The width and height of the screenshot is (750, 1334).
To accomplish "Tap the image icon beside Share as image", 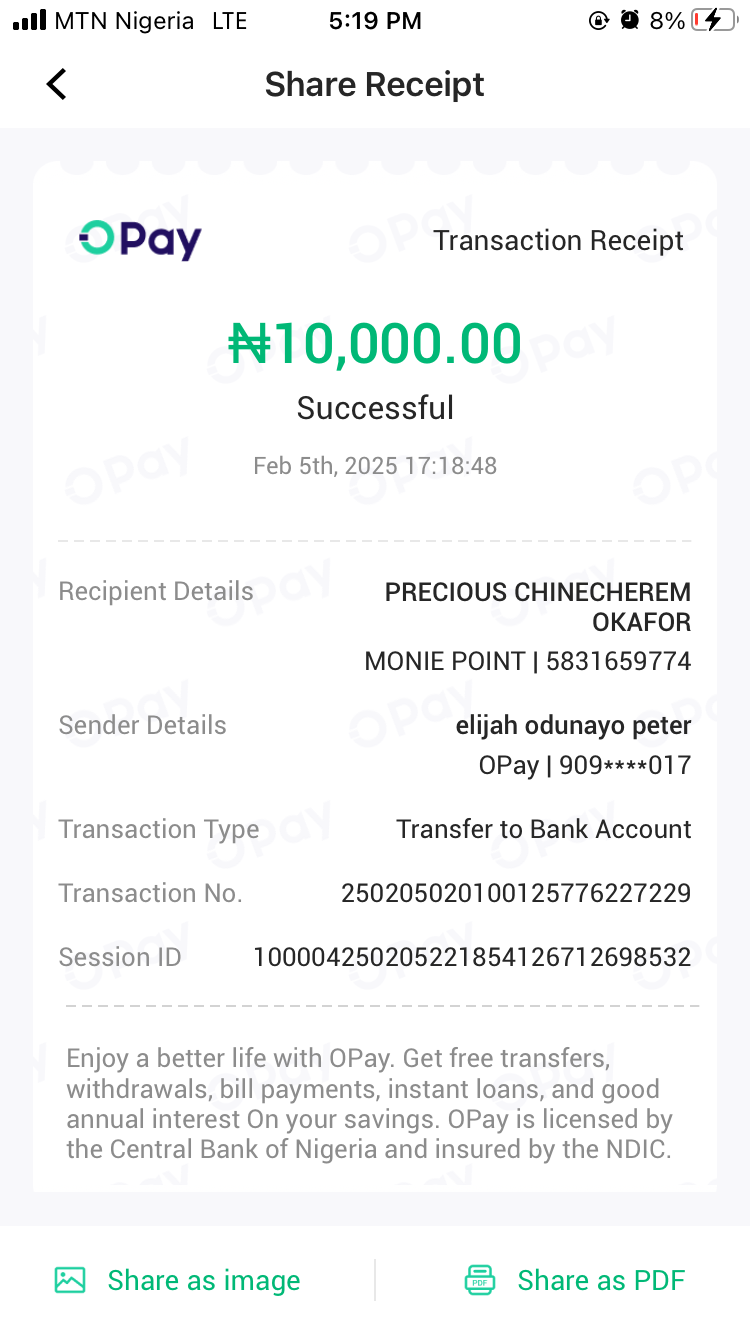I will tap(70, 1280).
